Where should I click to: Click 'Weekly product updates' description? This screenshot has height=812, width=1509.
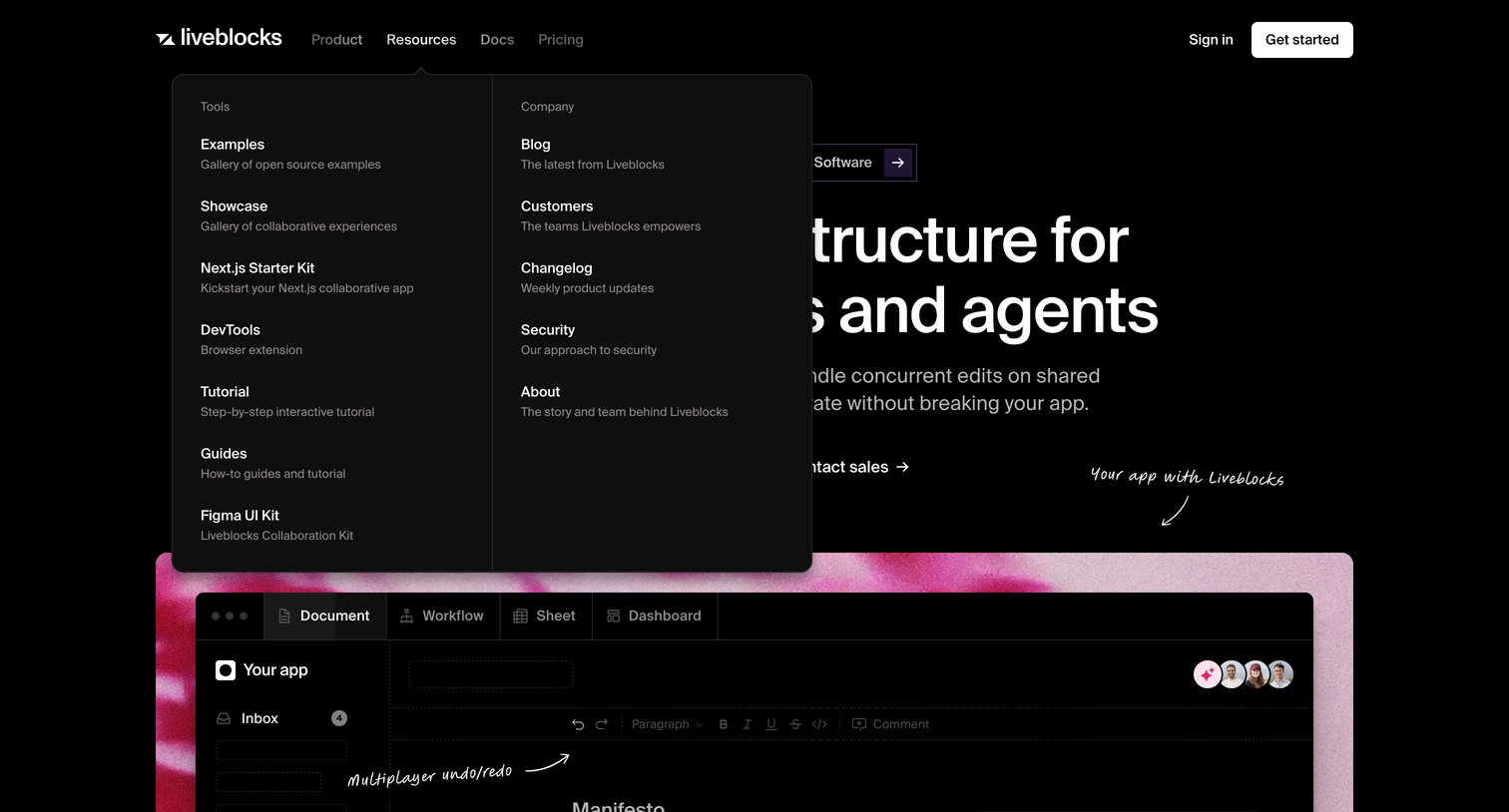coord(587,288)
